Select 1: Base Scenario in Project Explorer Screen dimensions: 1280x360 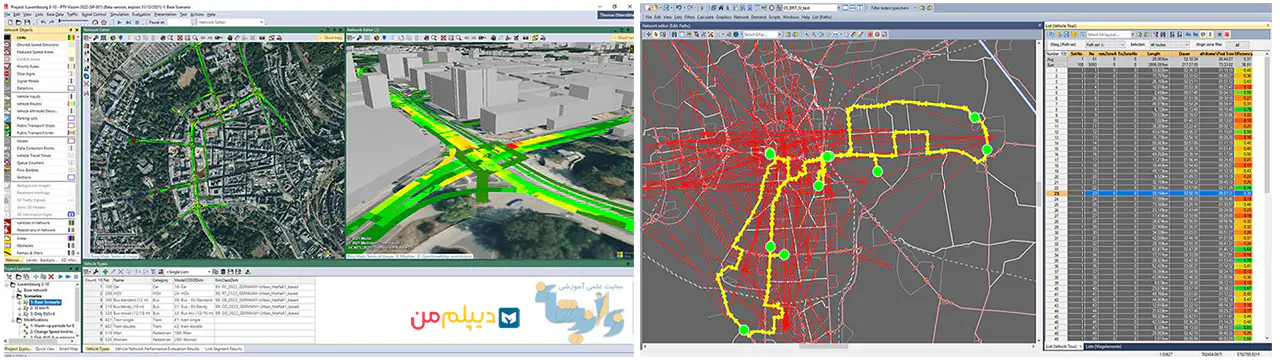(x=45, y=302)
